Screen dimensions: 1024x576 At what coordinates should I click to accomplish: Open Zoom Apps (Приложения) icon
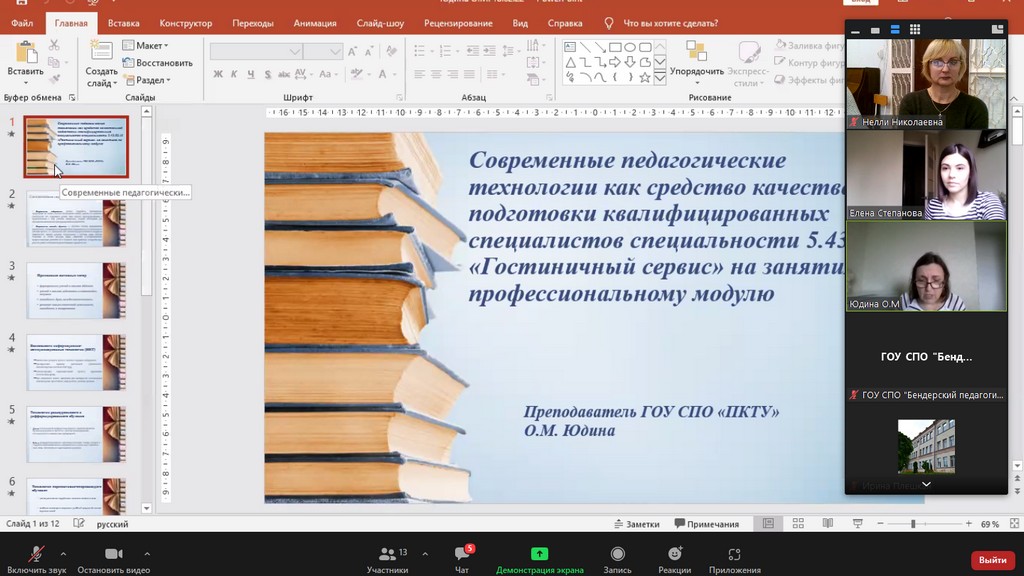pyautogui.click(x=734, y=555)
